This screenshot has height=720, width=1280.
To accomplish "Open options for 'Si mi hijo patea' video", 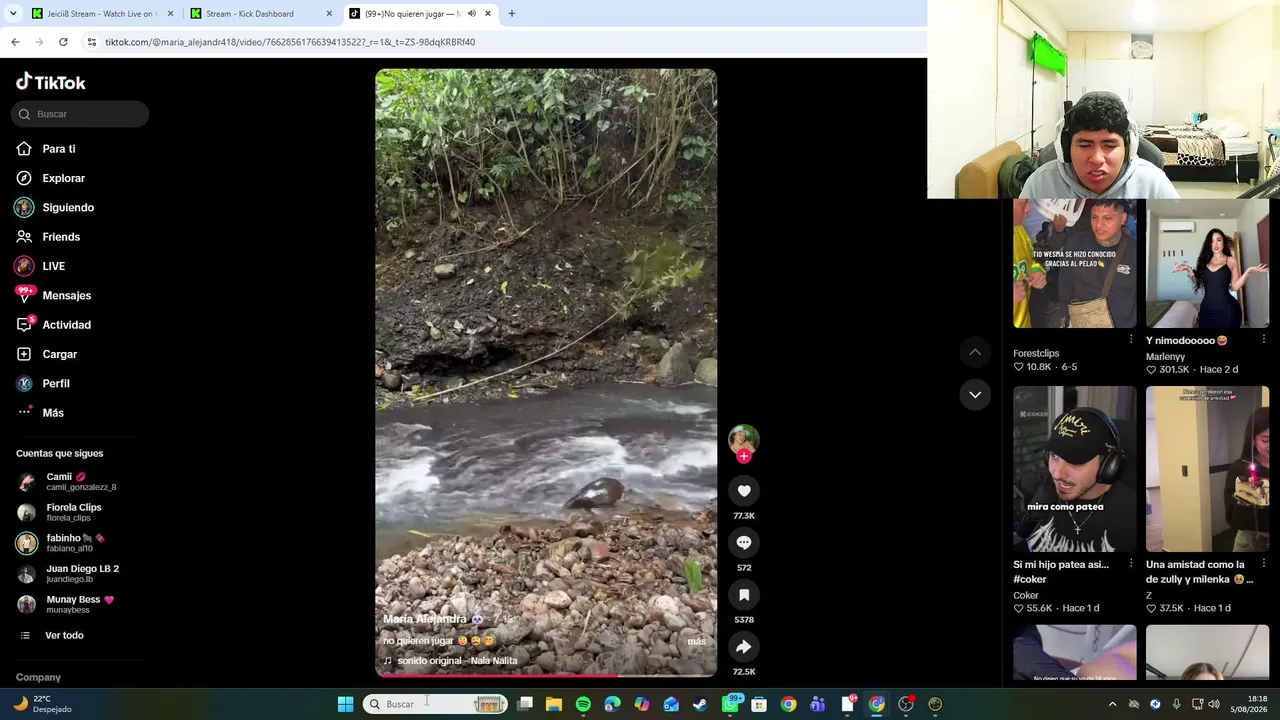I will [x=1131, y=564].
